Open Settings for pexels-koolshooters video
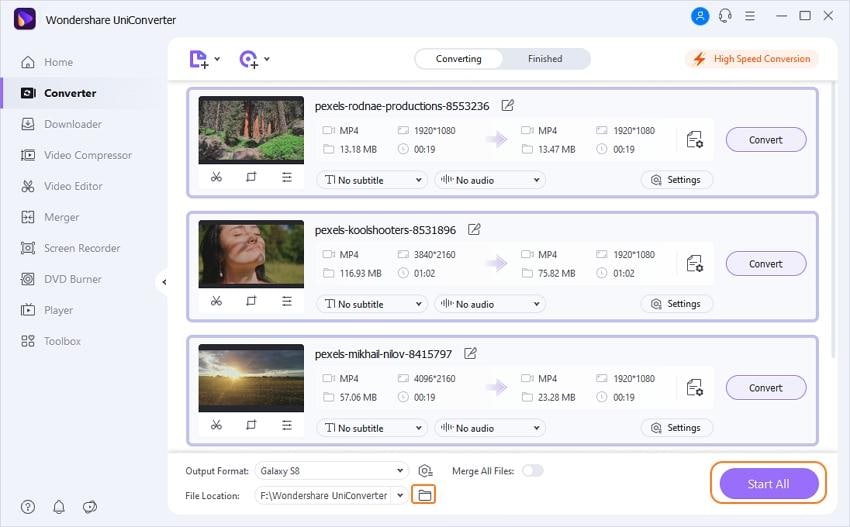Screen dimensions: 850x527 (x=677, y=304)
